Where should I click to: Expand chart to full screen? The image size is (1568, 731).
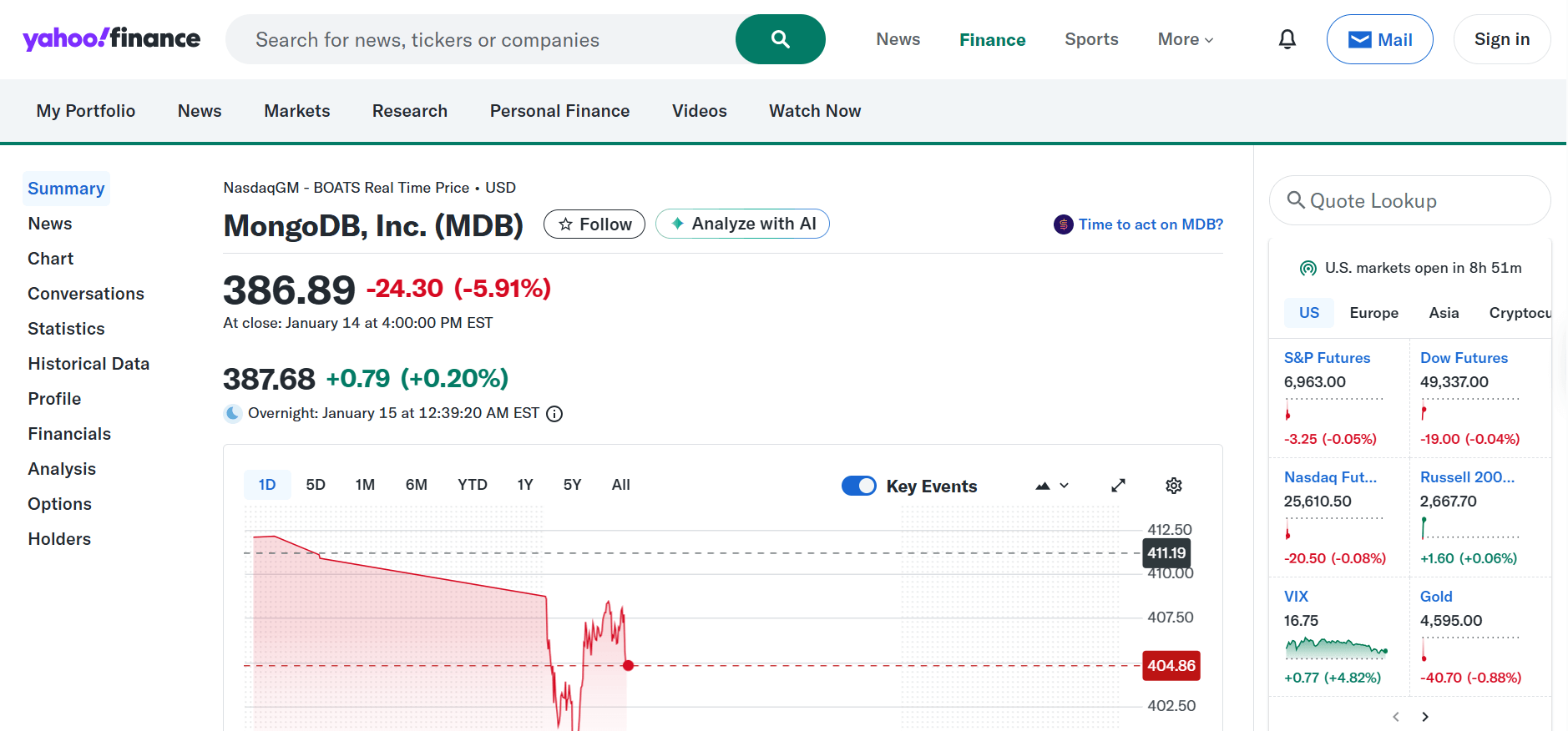point(1118,486)
